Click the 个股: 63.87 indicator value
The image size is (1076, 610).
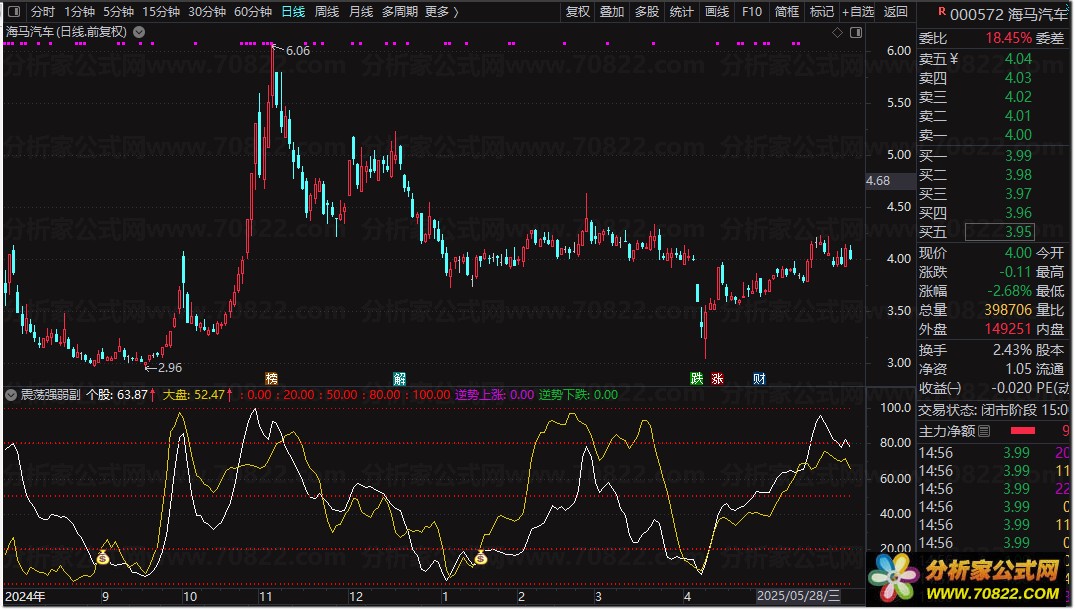point(121,395)
